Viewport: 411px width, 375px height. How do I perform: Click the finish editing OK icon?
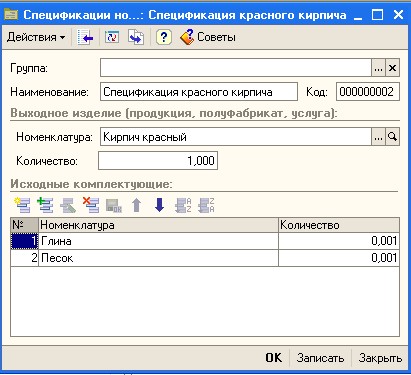click(114, 206)
